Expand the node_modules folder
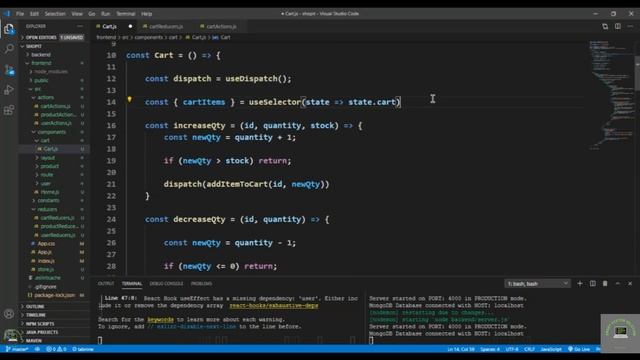Viewport: 640px width, 360px height. tap(50, 71)
